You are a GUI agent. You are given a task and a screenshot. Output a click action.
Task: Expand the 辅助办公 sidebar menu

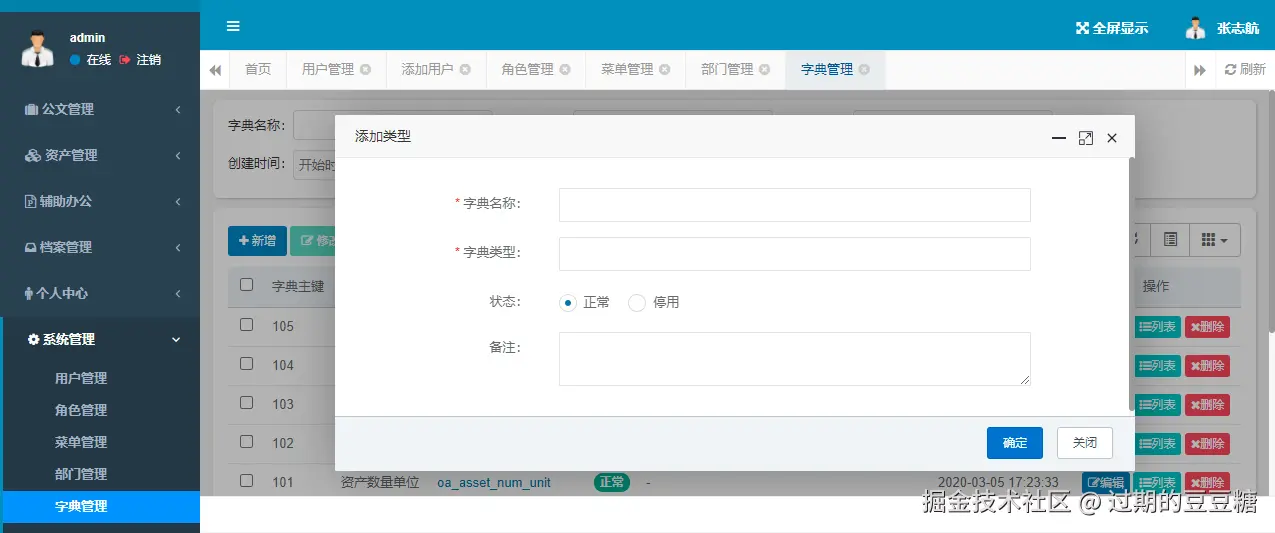[x=100, y=201]
